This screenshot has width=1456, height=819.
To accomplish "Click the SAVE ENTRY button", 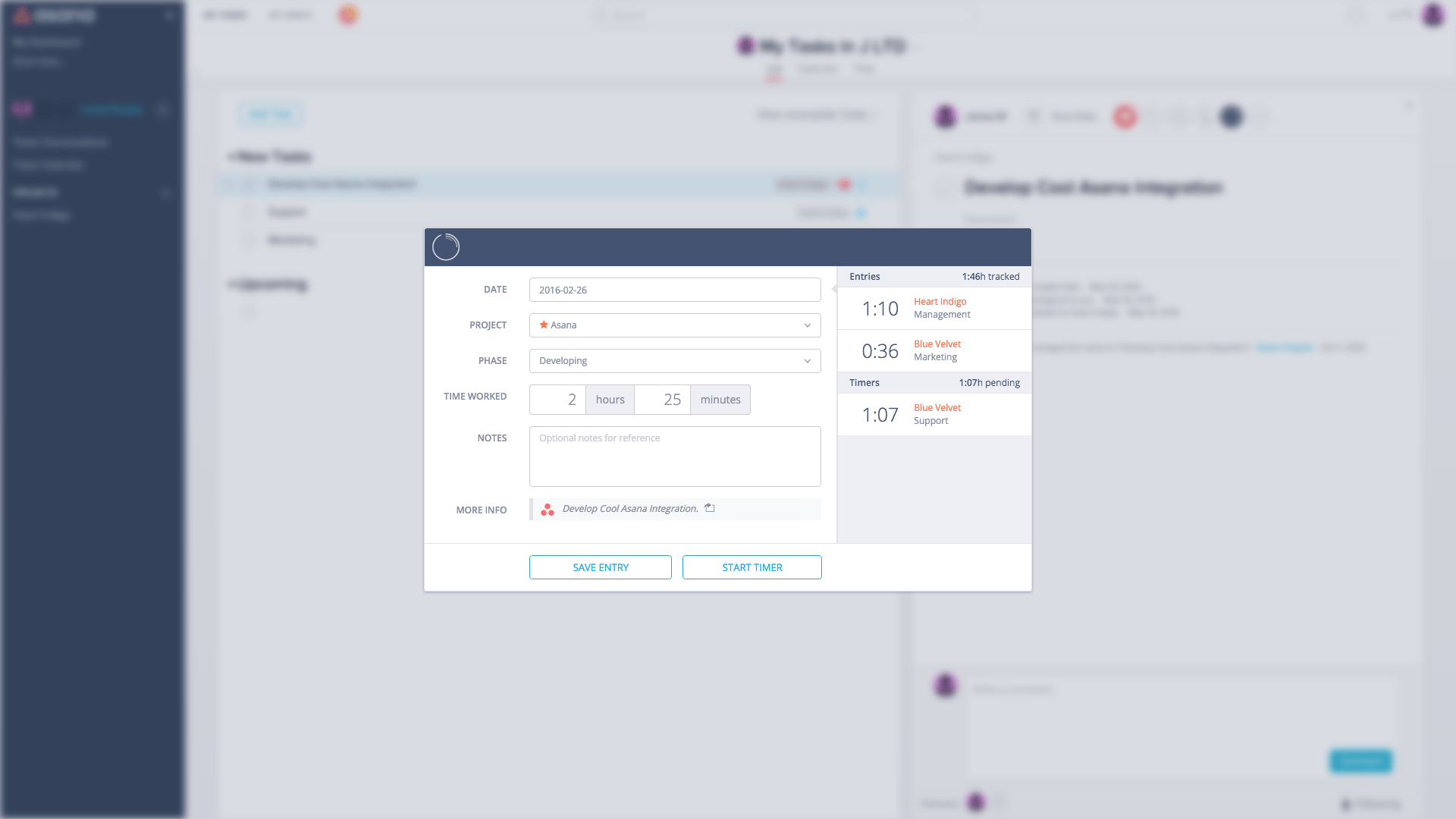I will [x=600, y=567].
